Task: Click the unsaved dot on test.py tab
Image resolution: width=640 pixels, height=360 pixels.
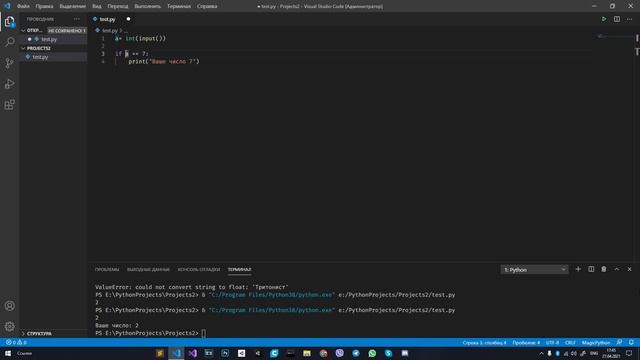Action: (128, 19)
